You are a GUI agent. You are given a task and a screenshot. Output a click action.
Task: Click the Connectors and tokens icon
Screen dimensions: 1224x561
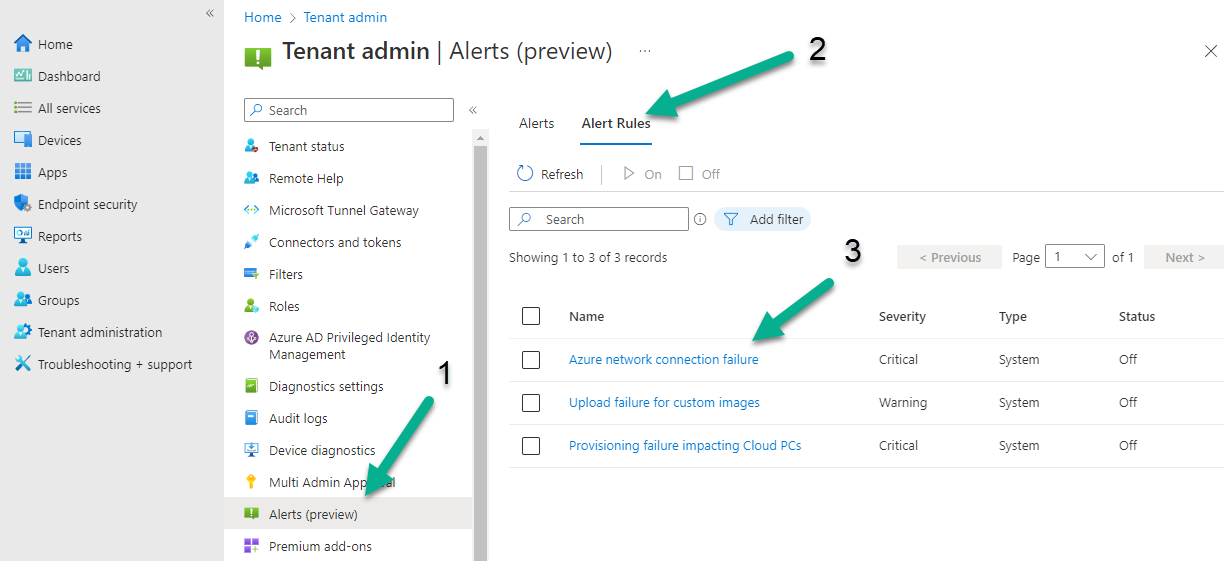pyautogui.click(x=251, y=242)
